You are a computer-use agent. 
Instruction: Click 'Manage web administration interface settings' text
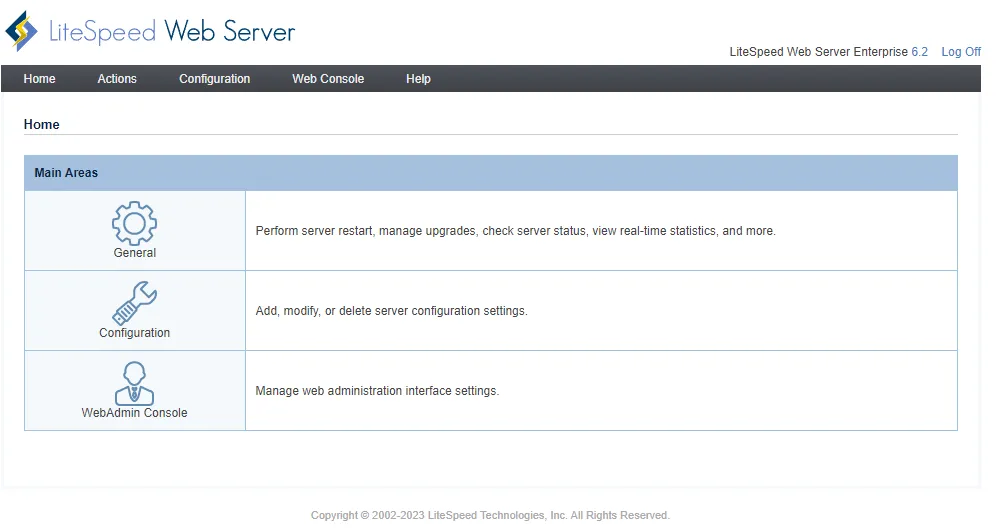[x=377, y=391]
